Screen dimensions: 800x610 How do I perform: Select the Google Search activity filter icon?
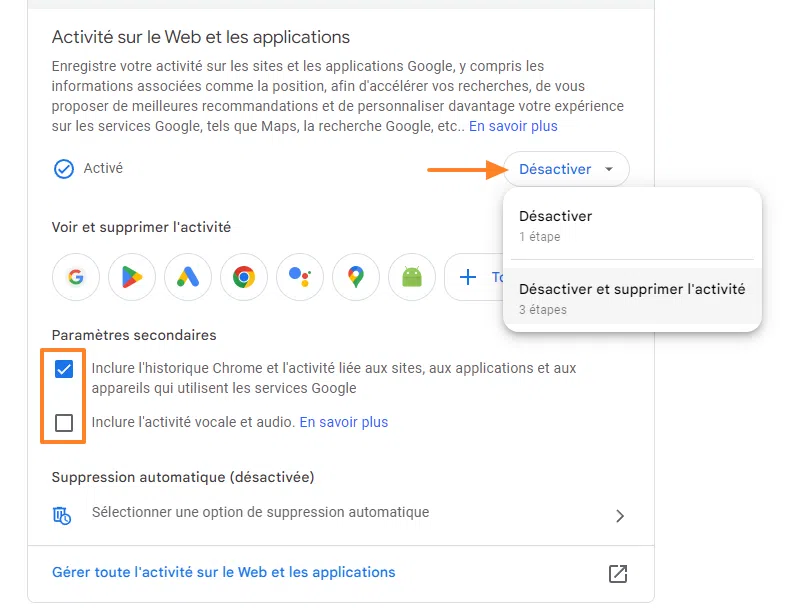click(75, 277)
